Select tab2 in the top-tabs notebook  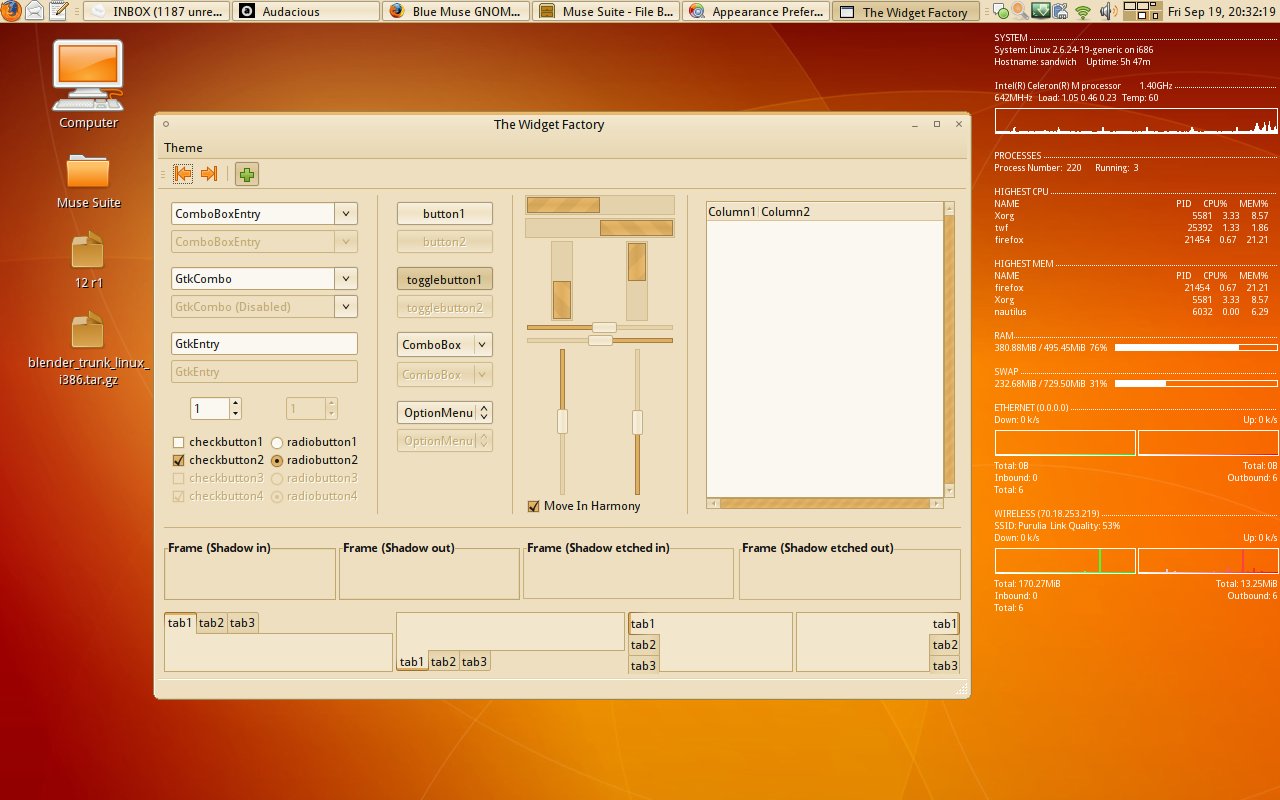pyautogui.click(x=211, y=623)
